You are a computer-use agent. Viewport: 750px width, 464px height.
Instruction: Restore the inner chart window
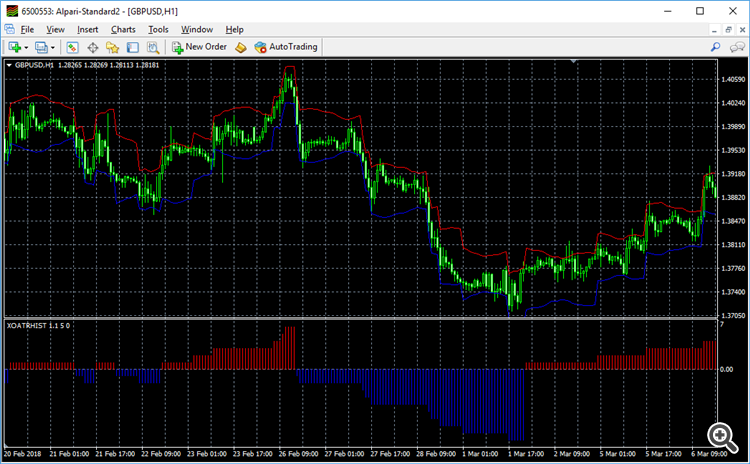[x=728, y=30]
